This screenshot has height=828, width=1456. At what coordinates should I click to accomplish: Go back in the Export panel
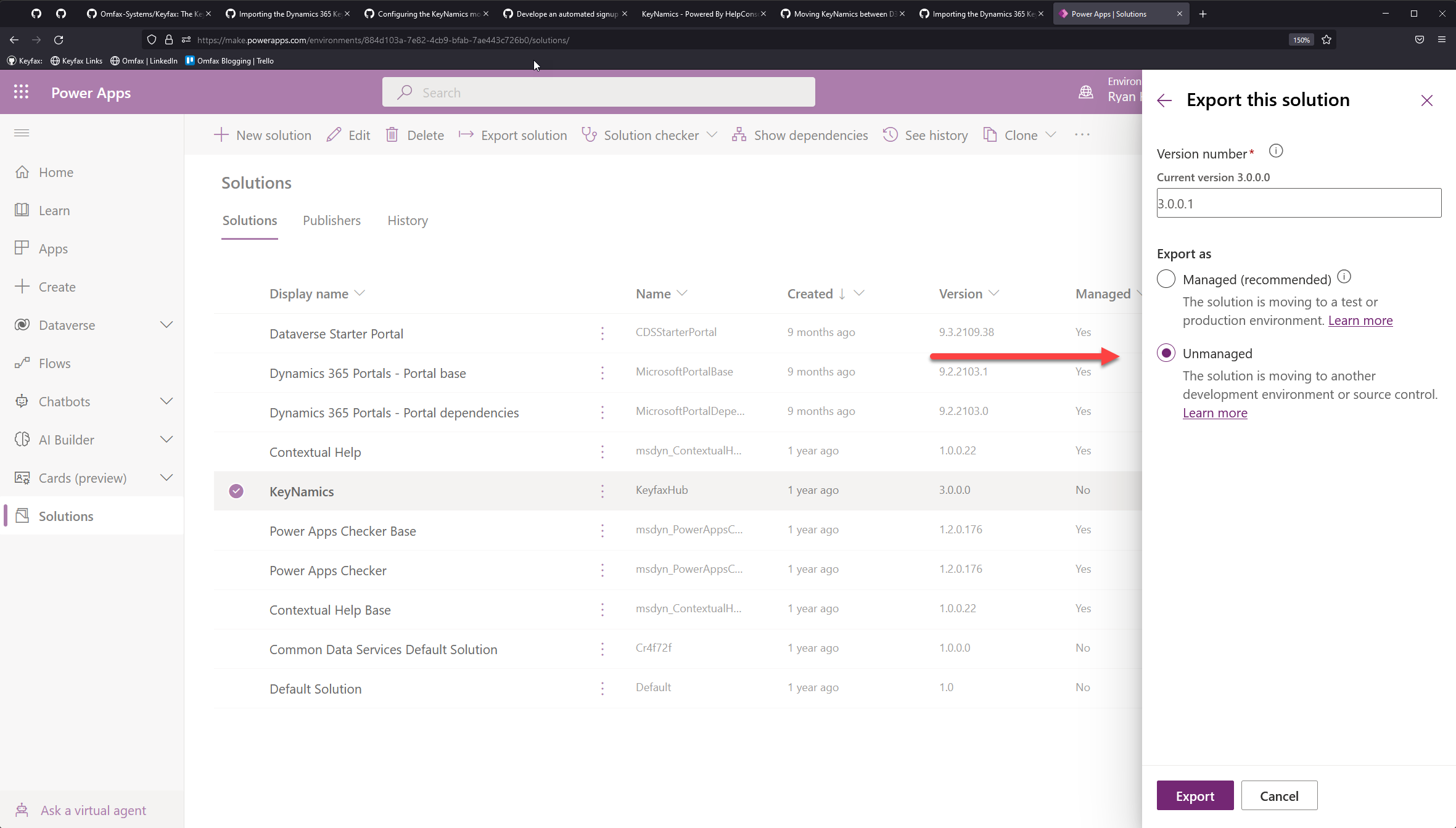point(1164,100)
